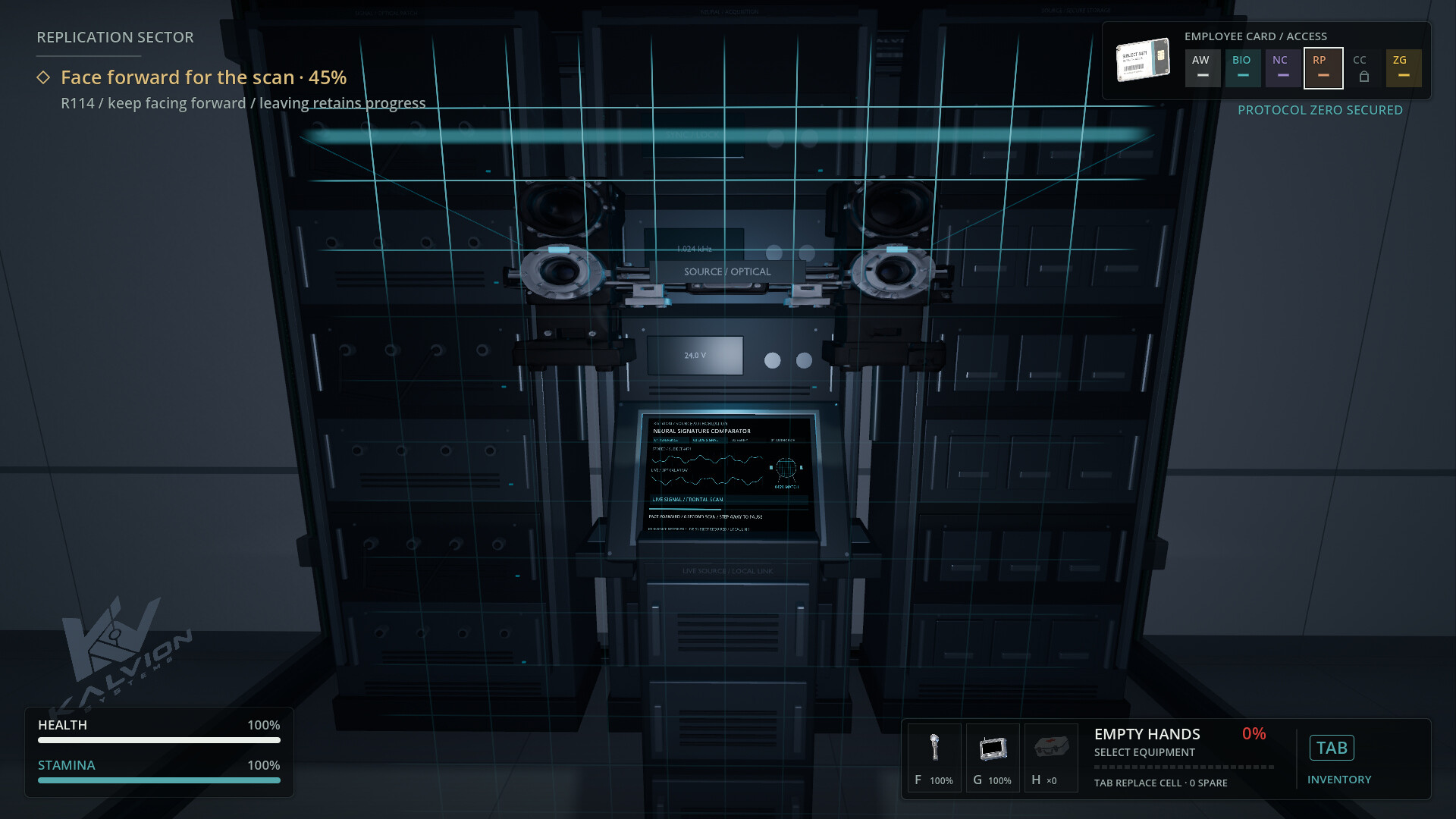Click the 'R114 / keep facing forward' hint
The width and height of the screenshot is (1456, 819).
tap(243, 103)
